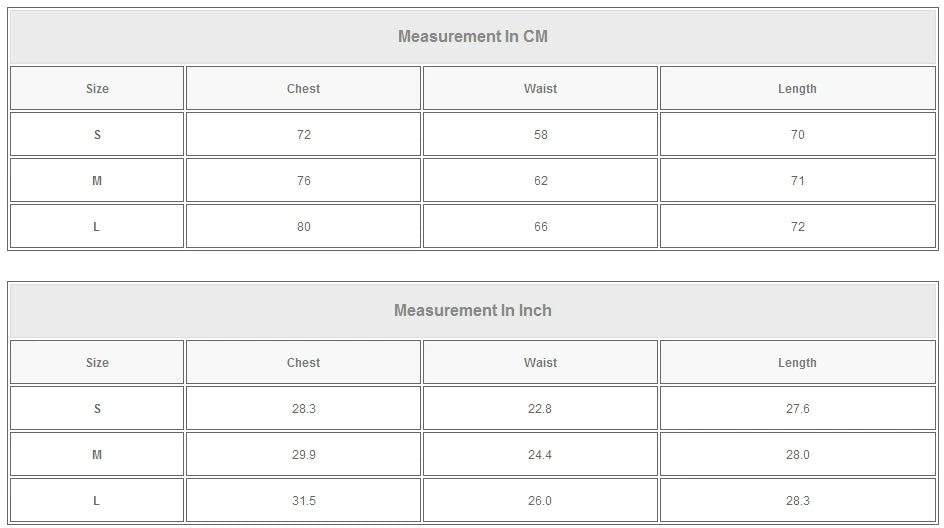Click the waist value 66 cell
This screenshot has width=944, height=528.
point(540,227)
